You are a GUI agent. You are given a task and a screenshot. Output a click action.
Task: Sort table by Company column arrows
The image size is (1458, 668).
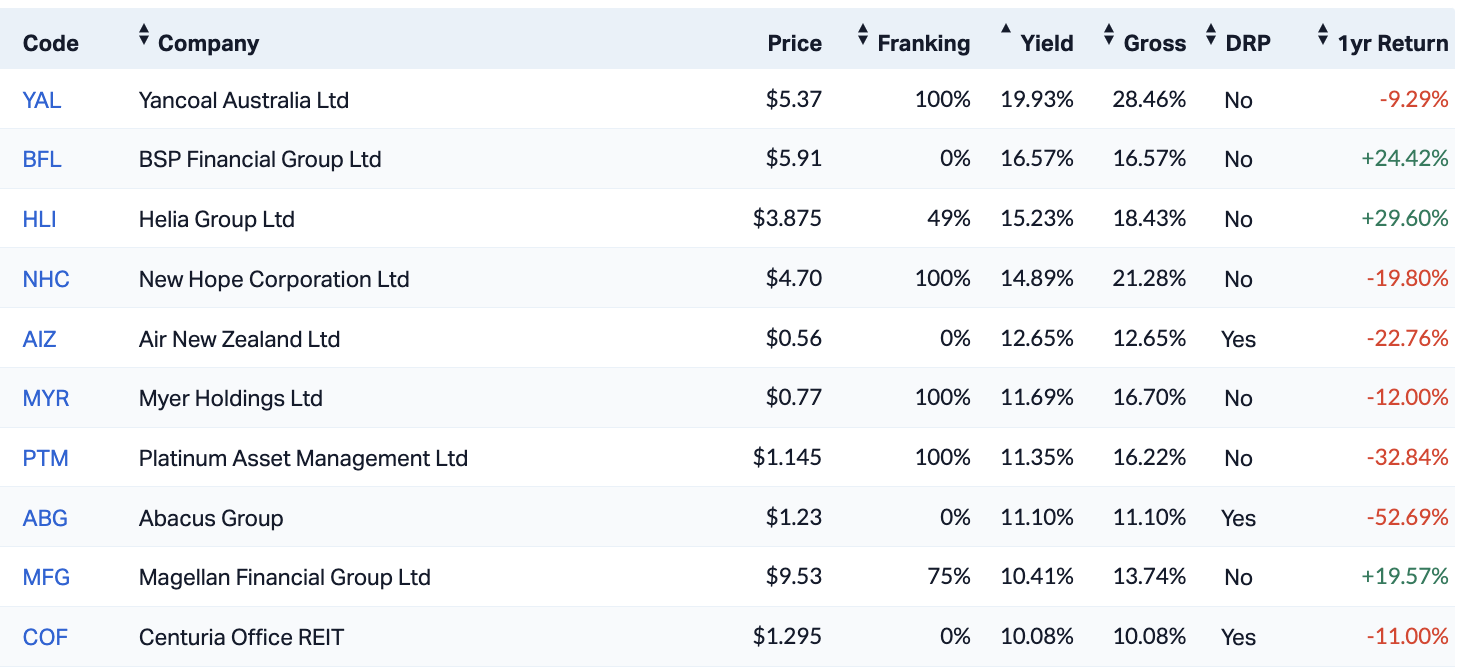pyautogui.click(x=144, y=37)
